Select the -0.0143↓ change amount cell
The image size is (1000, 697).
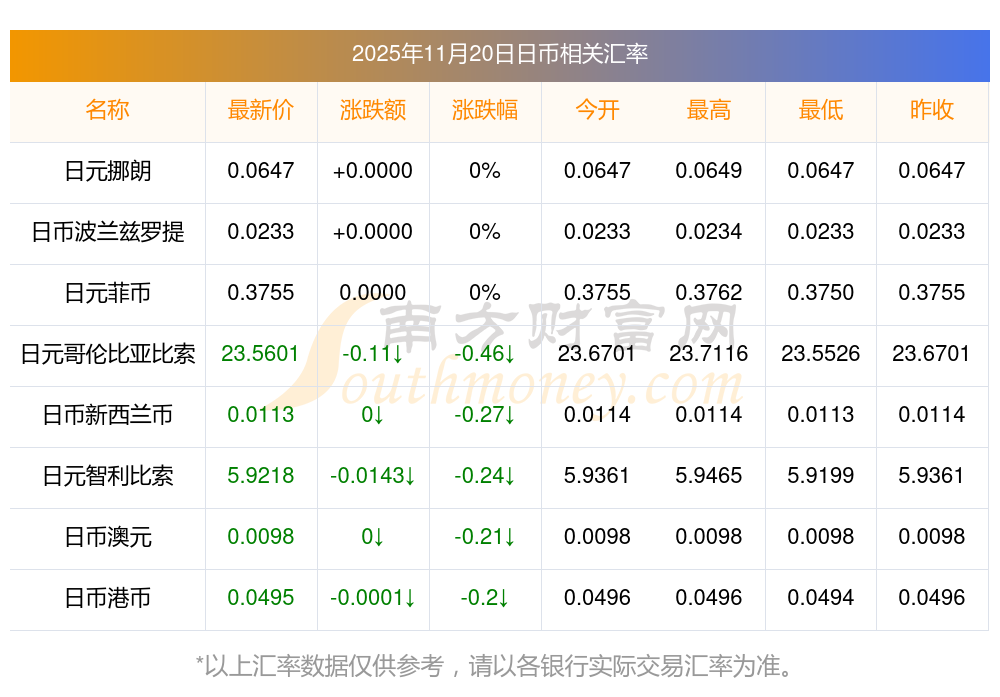(373, 476)
